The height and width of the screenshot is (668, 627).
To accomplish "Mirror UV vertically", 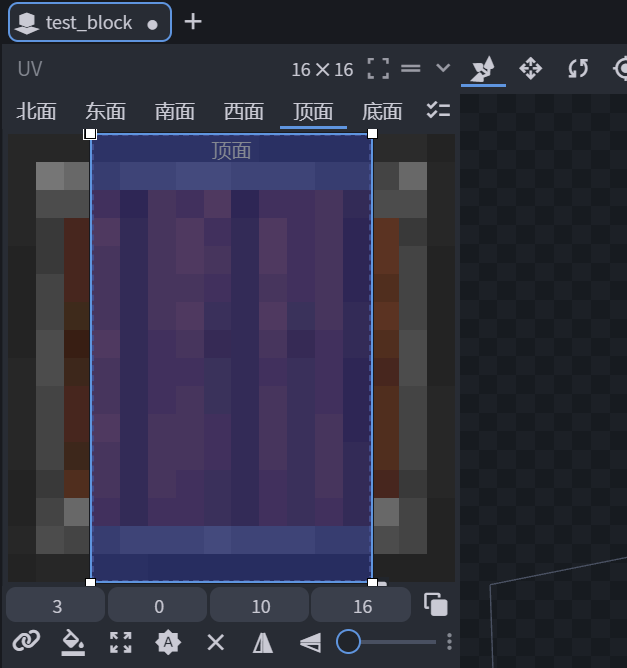I will point(311,642).
